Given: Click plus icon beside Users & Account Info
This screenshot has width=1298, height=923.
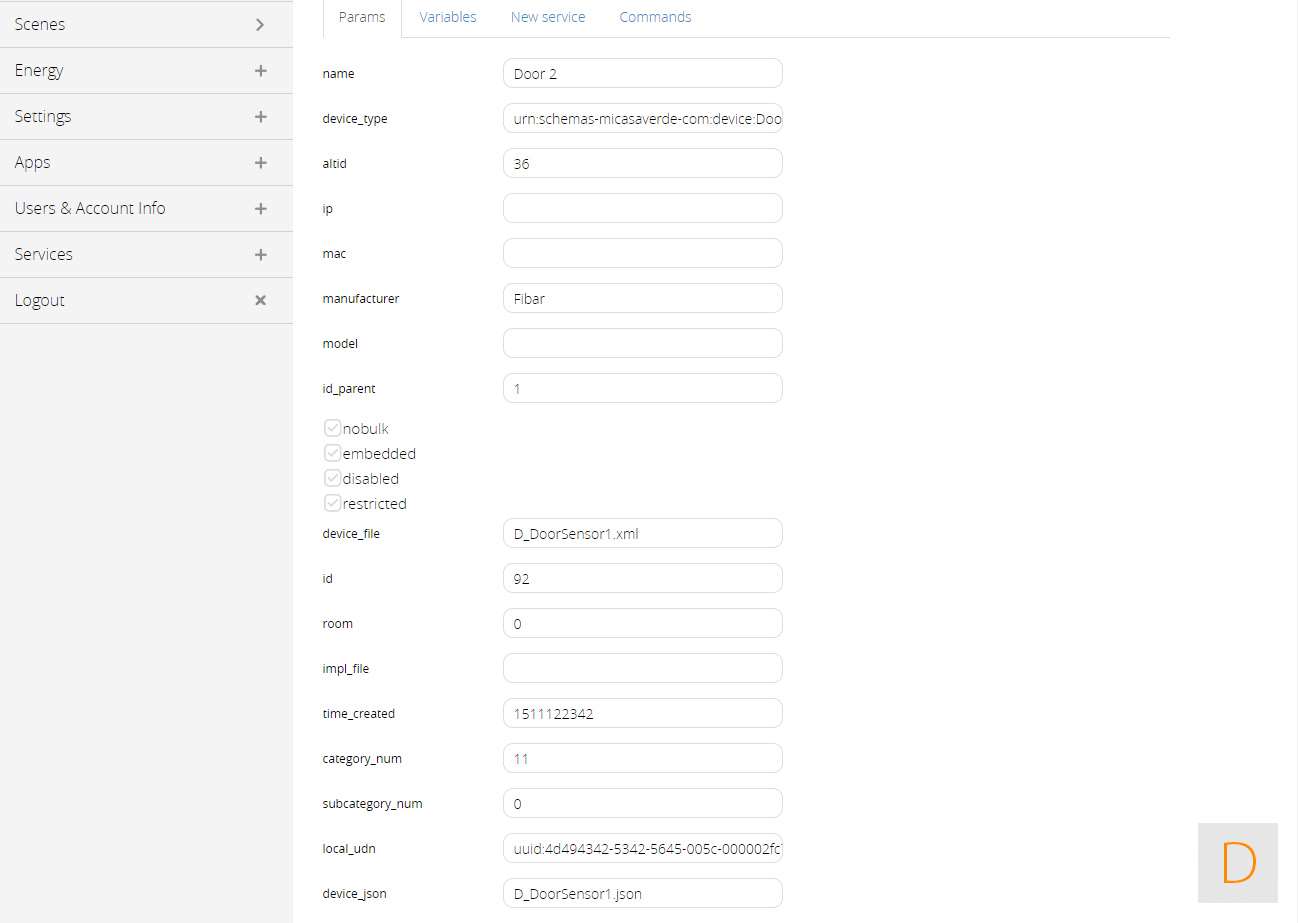Looking at the screenshot, I should pyautogui.click(x=260, y=208).
